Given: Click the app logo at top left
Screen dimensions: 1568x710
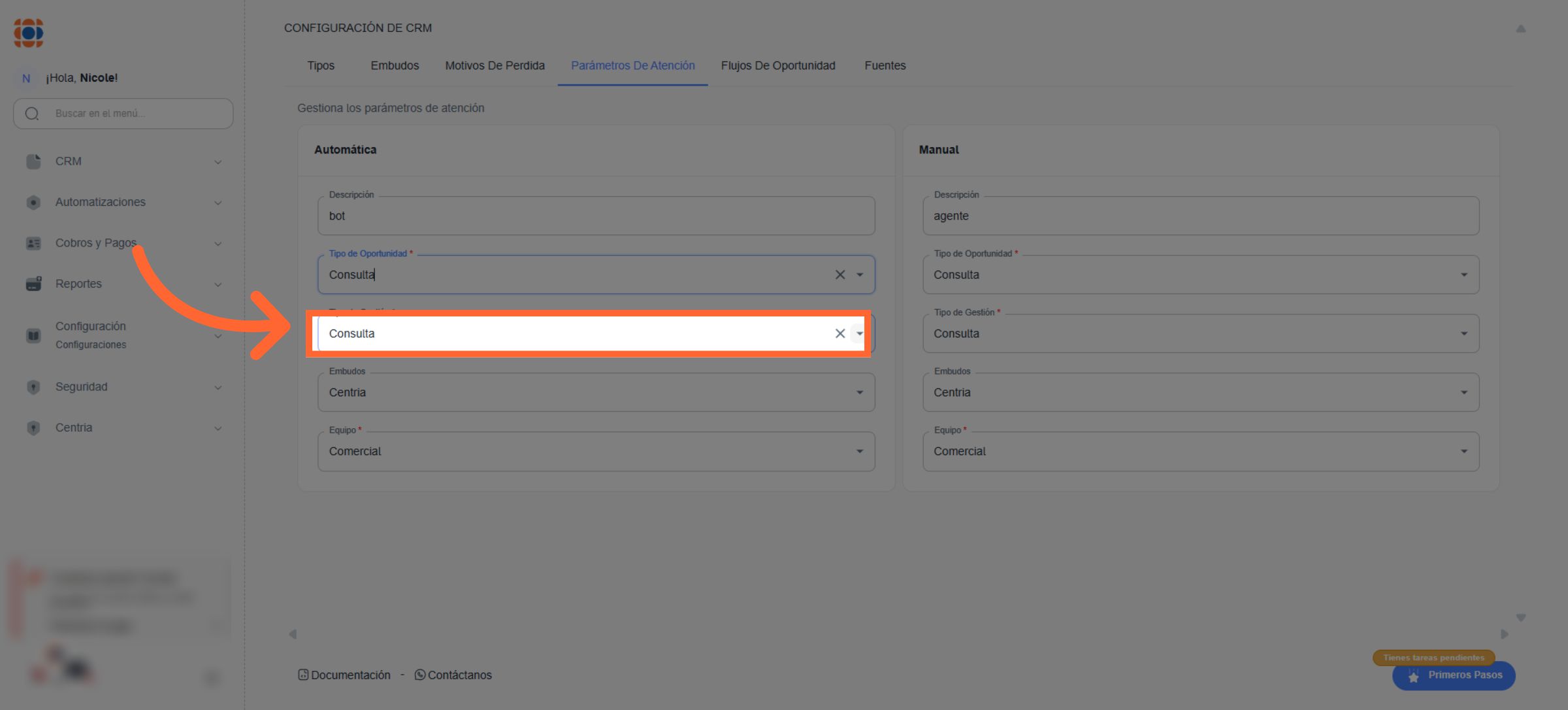Looking at the screenshot, I should [29, 33].
